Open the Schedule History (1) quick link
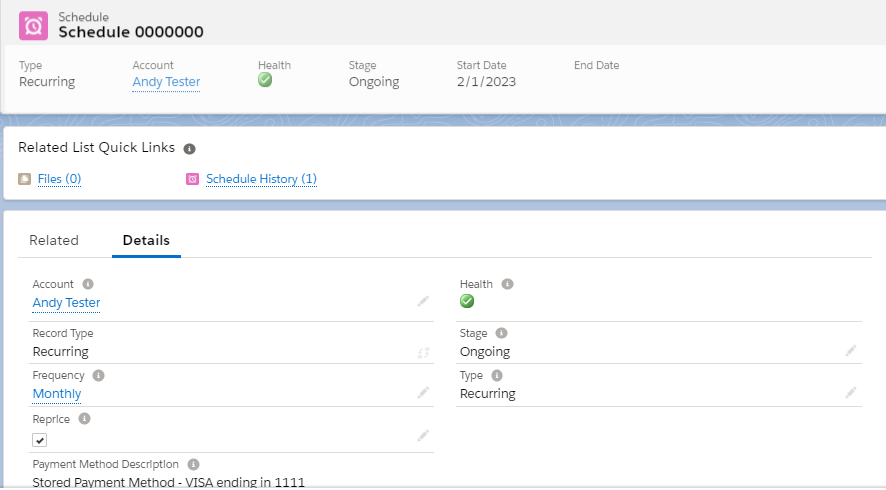 point(261,179)
